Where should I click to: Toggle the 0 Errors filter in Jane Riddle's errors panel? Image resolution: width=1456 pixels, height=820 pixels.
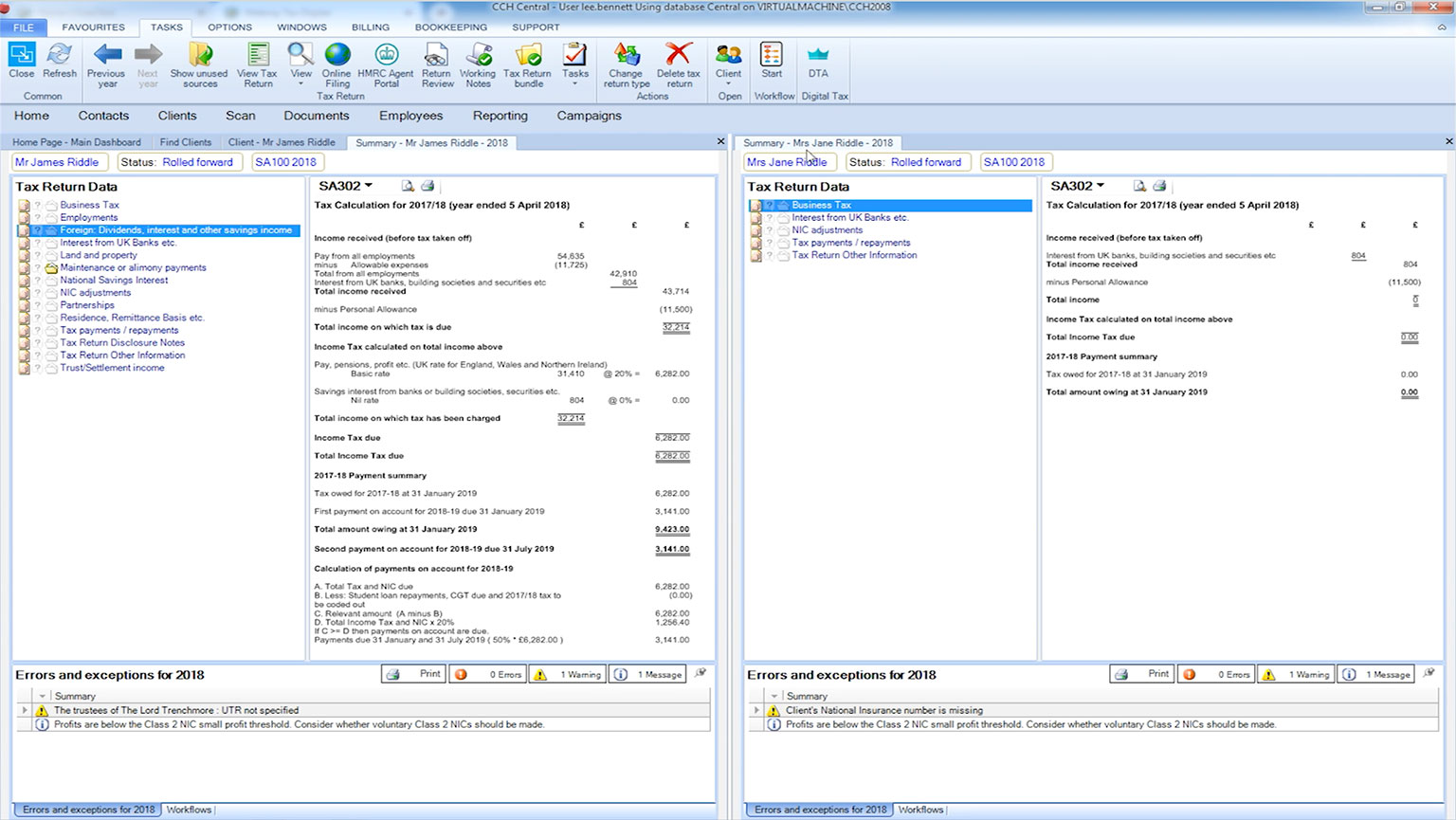pos(1216,675)
